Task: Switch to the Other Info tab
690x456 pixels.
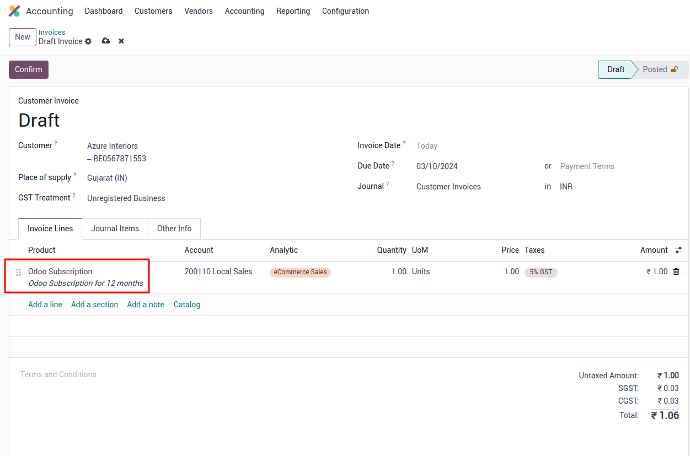Action: click(174, 228)
